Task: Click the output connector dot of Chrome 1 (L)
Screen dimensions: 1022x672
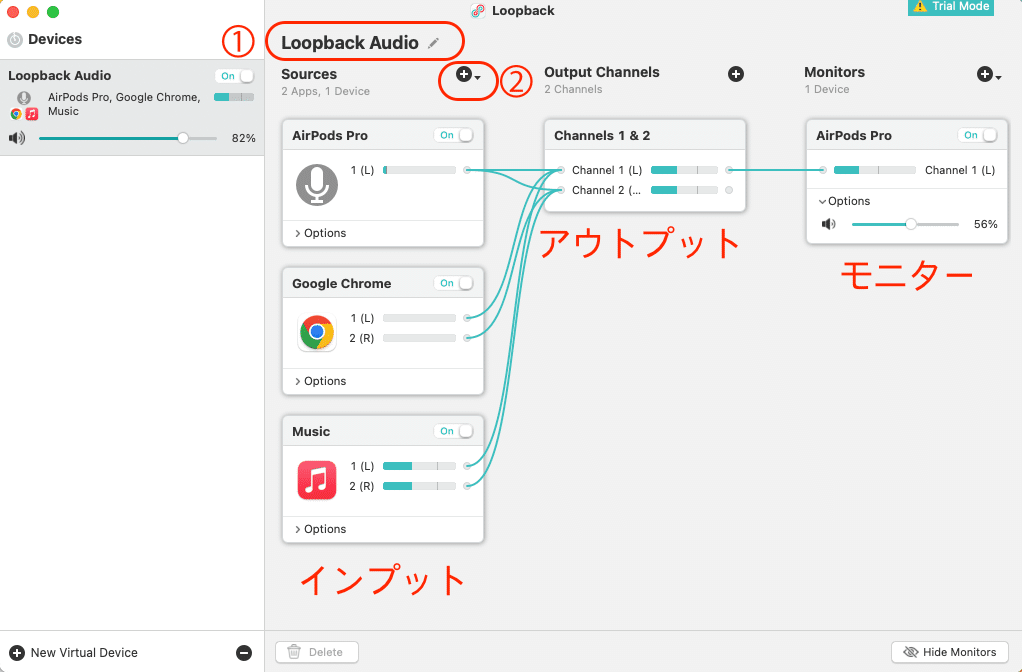Action: 467,318
